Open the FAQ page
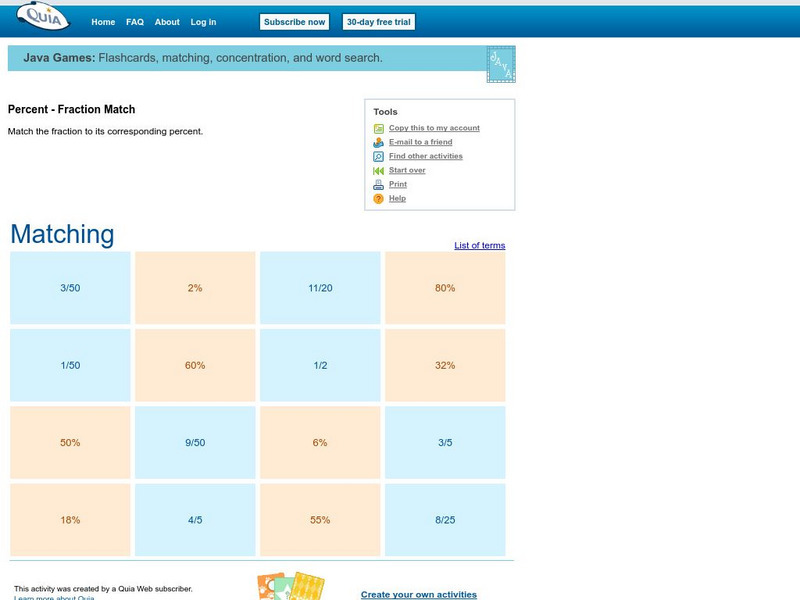The image size is (800, 600). tap(133, 21)
